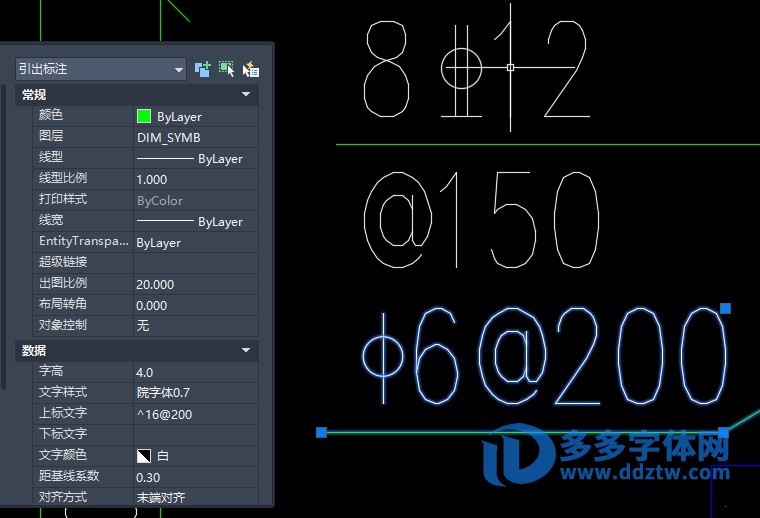Collapse the 数据 section
Screen dimensions: 760x518
[246, 350]
